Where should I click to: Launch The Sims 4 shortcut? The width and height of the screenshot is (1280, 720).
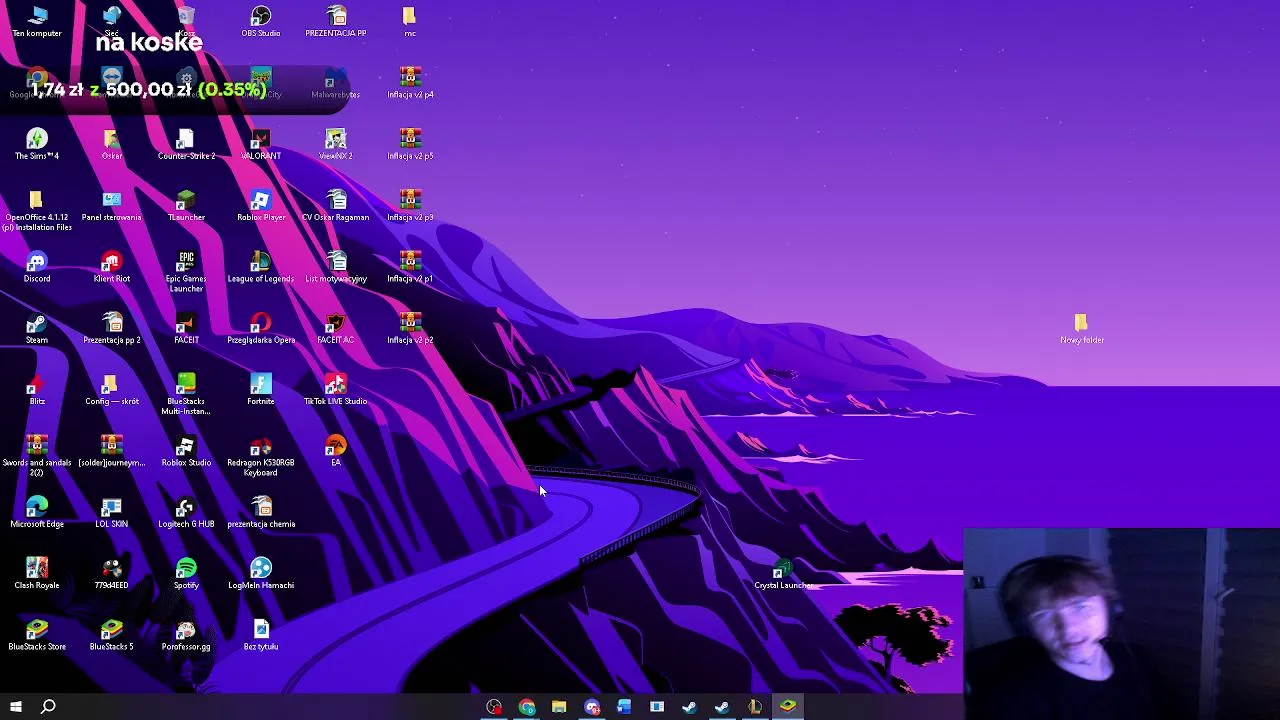37,144
